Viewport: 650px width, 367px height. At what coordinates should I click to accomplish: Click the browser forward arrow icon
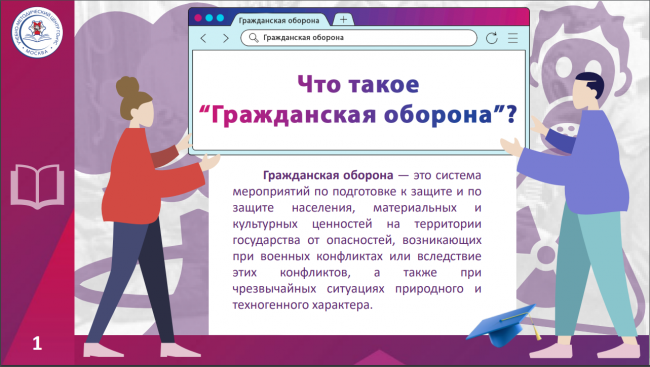click(226, 38)
